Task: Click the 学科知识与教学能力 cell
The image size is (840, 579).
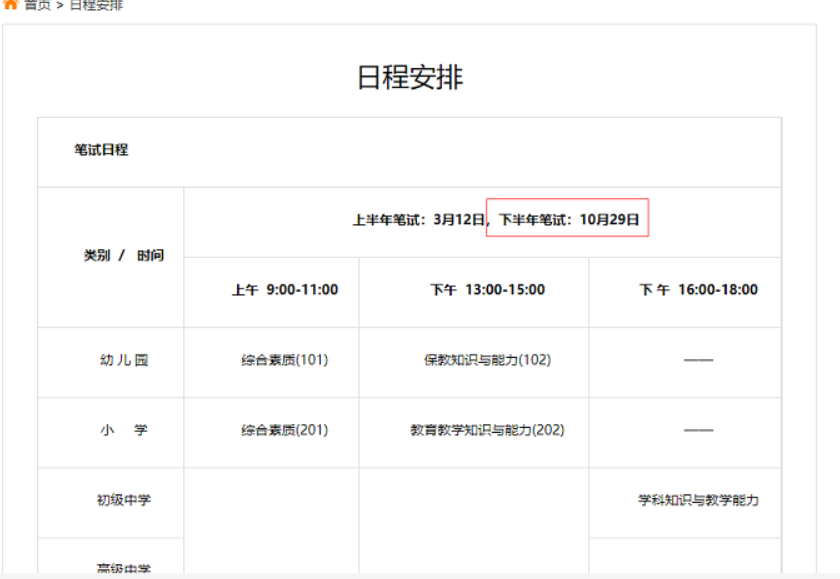Action: pyautogui.click(x=698, y=500)
